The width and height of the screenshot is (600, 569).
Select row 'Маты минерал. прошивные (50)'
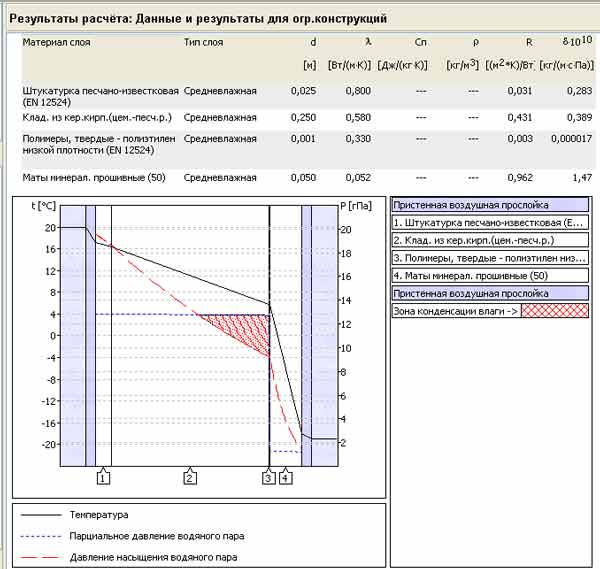point(308,178)
